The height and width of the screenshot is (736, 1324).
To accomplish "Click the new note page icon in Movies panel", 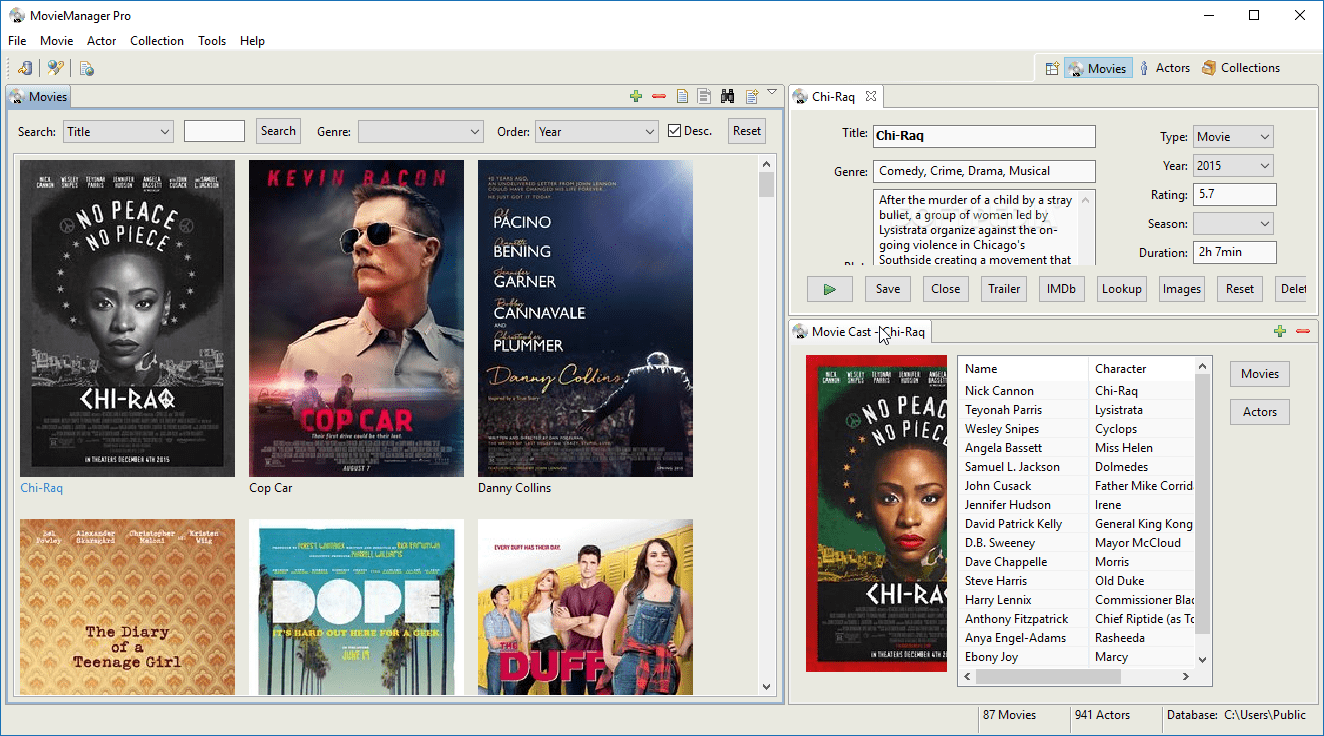I will tap(752, 96).
